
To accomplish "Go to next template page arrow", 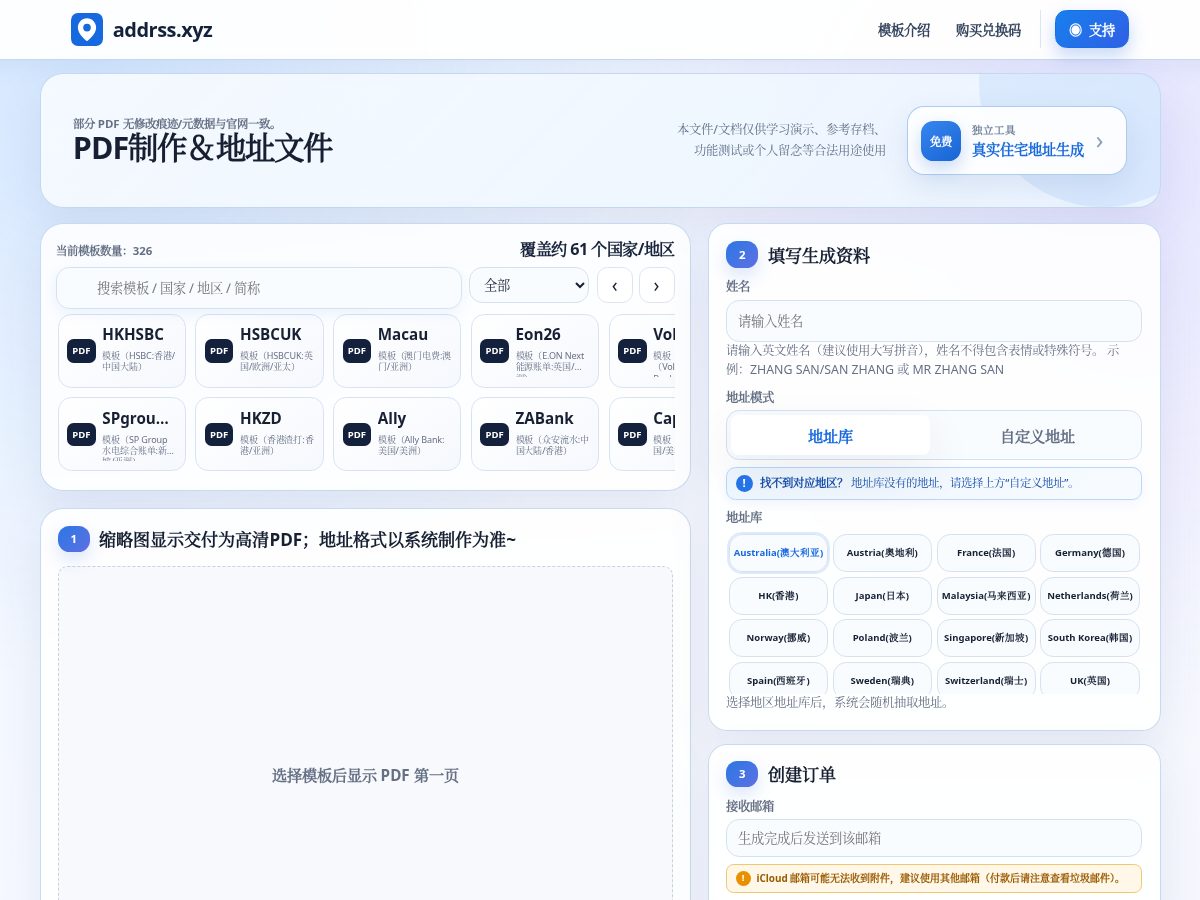I will pos(657,285).
